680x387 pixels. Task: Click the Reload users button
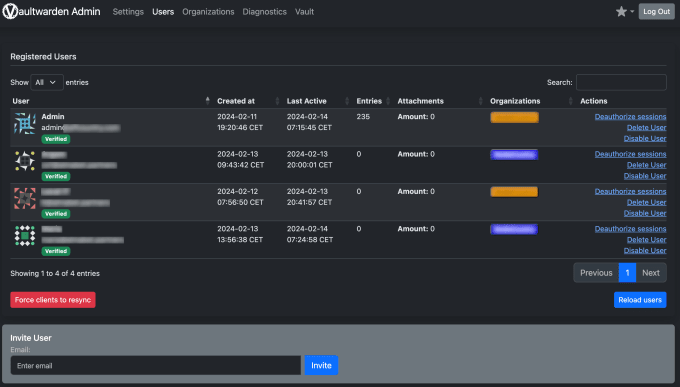(640, 300)
